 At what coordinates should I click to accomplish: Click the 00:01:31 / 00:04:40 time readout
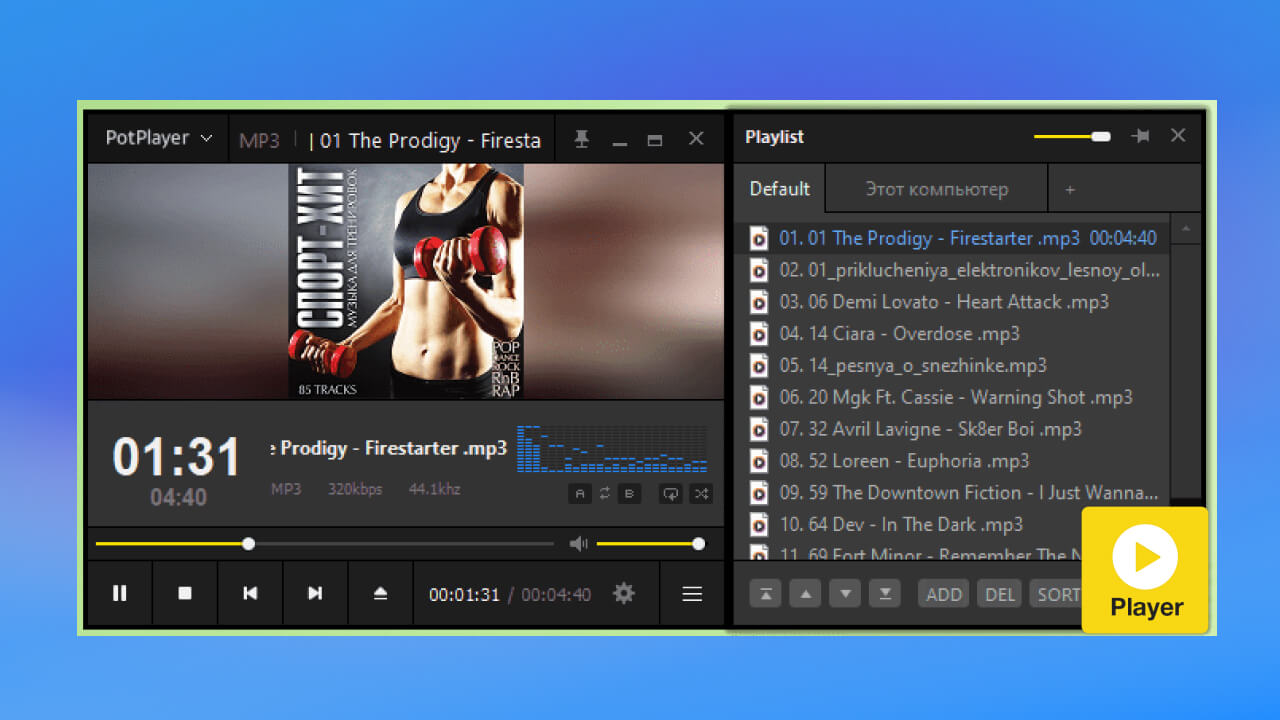[x=510, y=594]
